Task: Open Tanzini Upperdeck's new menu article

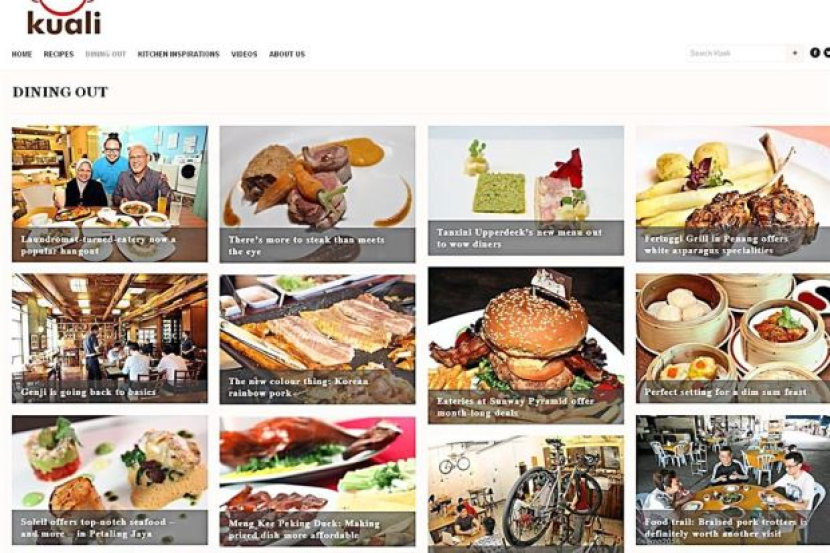Action: click(526, 191)
